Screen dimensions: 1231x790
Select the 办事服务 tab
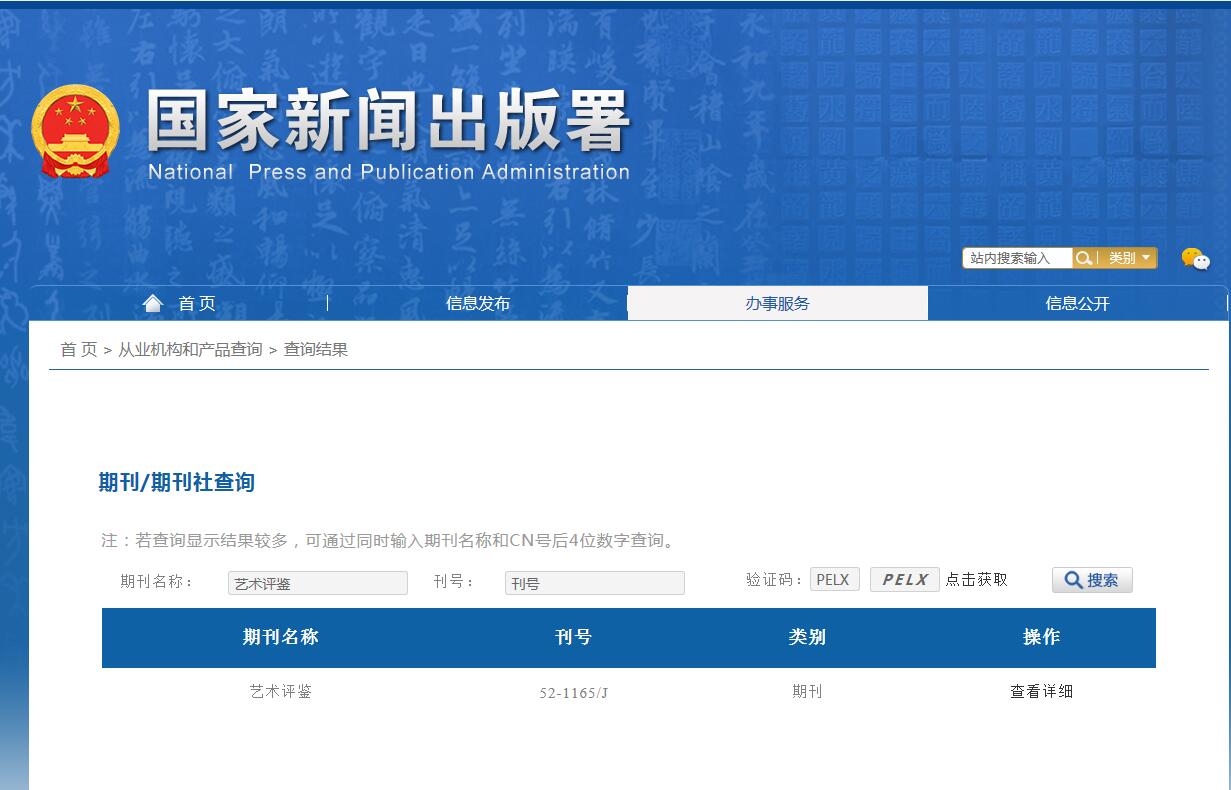(x=778, y=302)
